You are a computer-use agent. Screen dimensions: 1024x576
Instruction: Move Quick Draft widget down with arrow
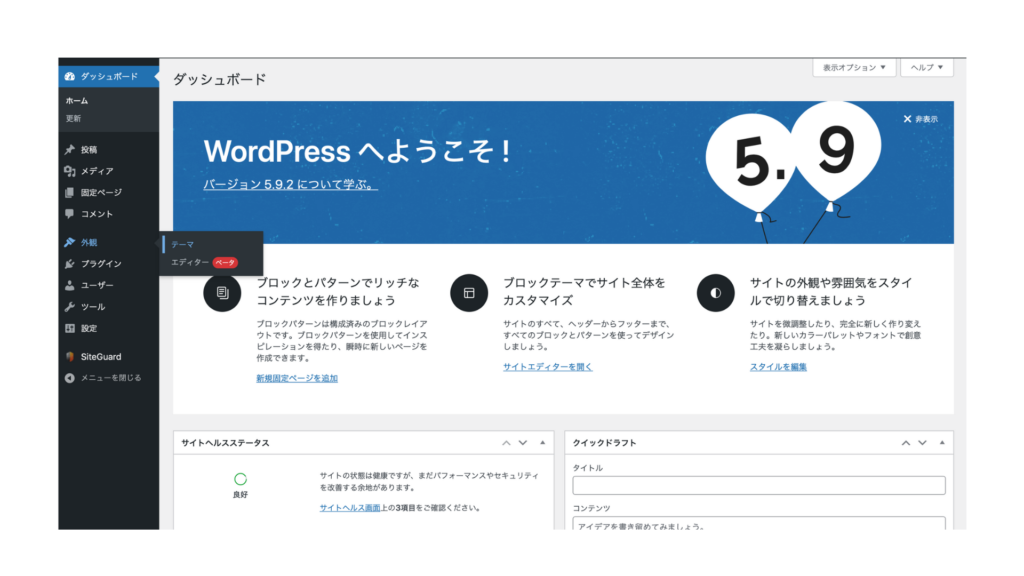tap(923, 443)
